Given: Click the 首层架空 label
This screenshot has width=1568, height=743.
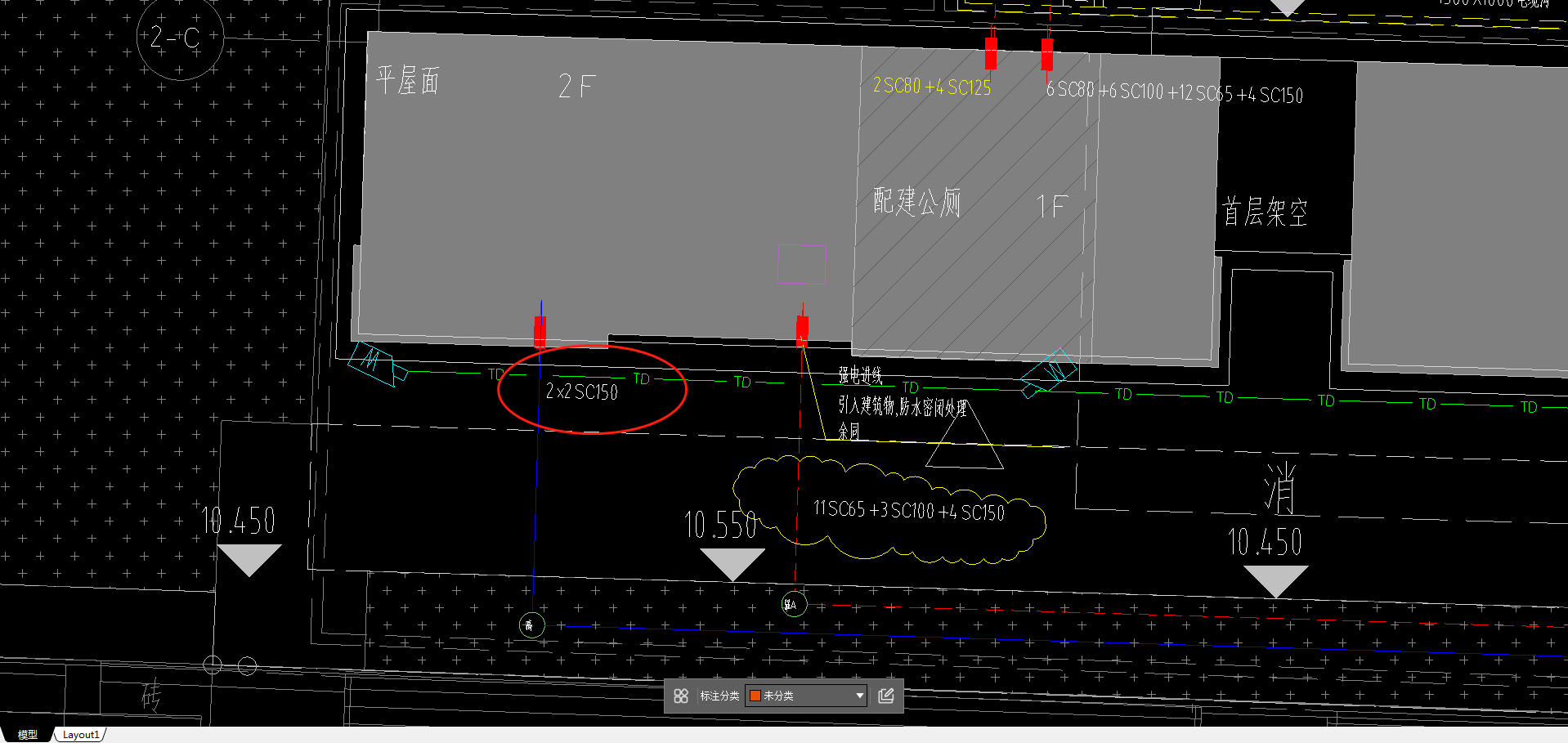Looking at the screenshot, I should pyautogui.click(x=1265, y=212).
